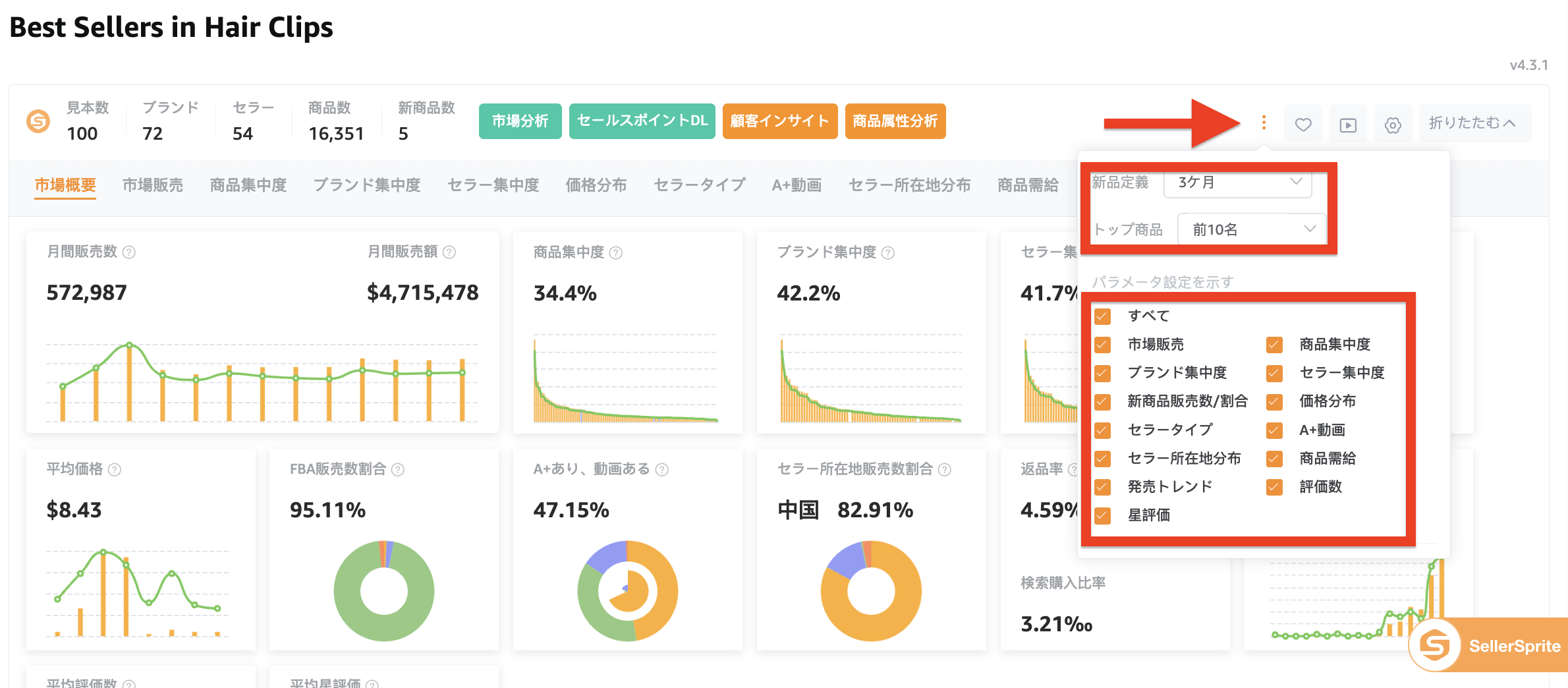Open the 顧客インサイト button
The image size is (1568, 688).
780,121
